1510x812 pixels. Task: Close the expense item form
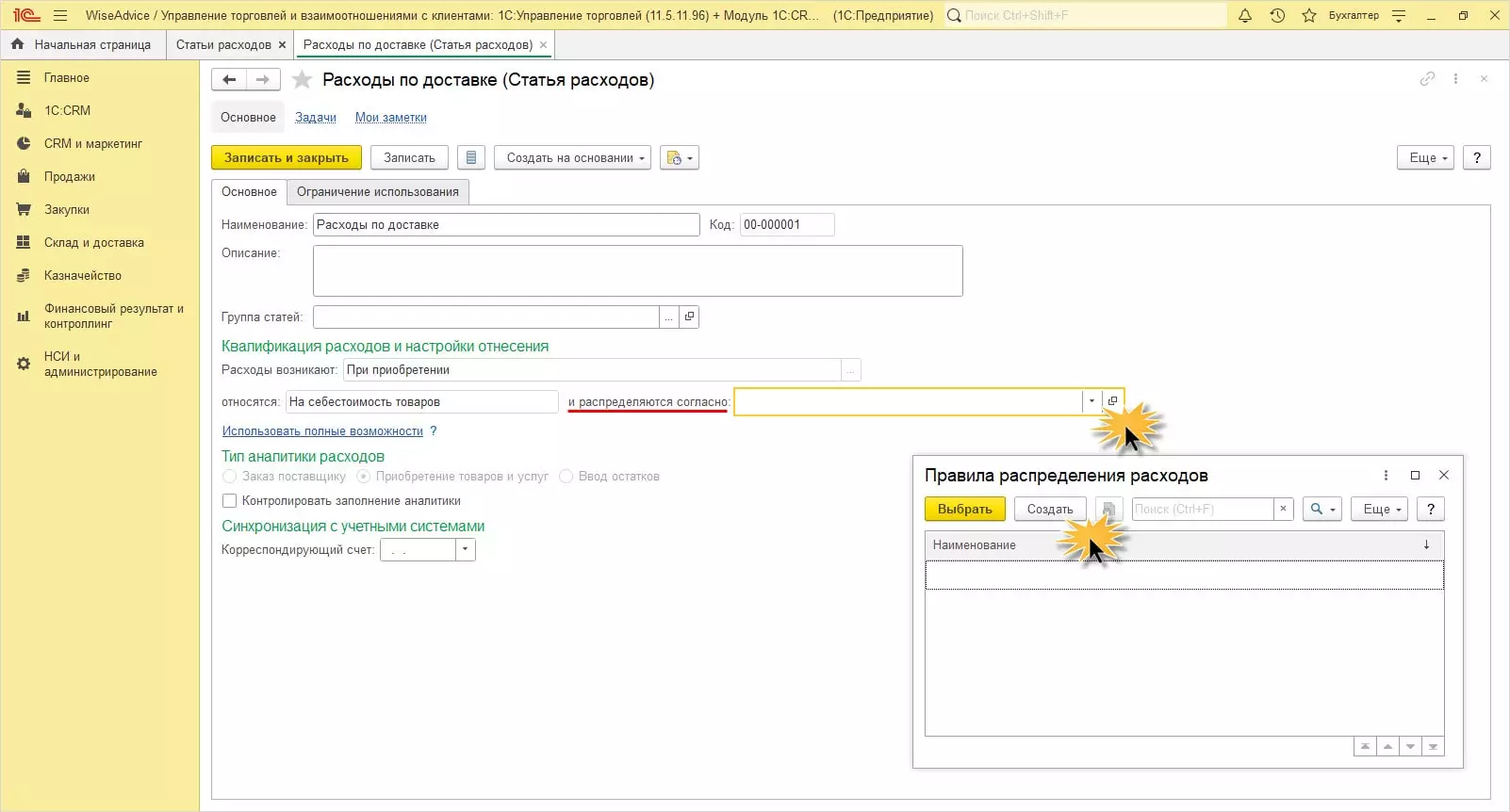(1484, 79)
